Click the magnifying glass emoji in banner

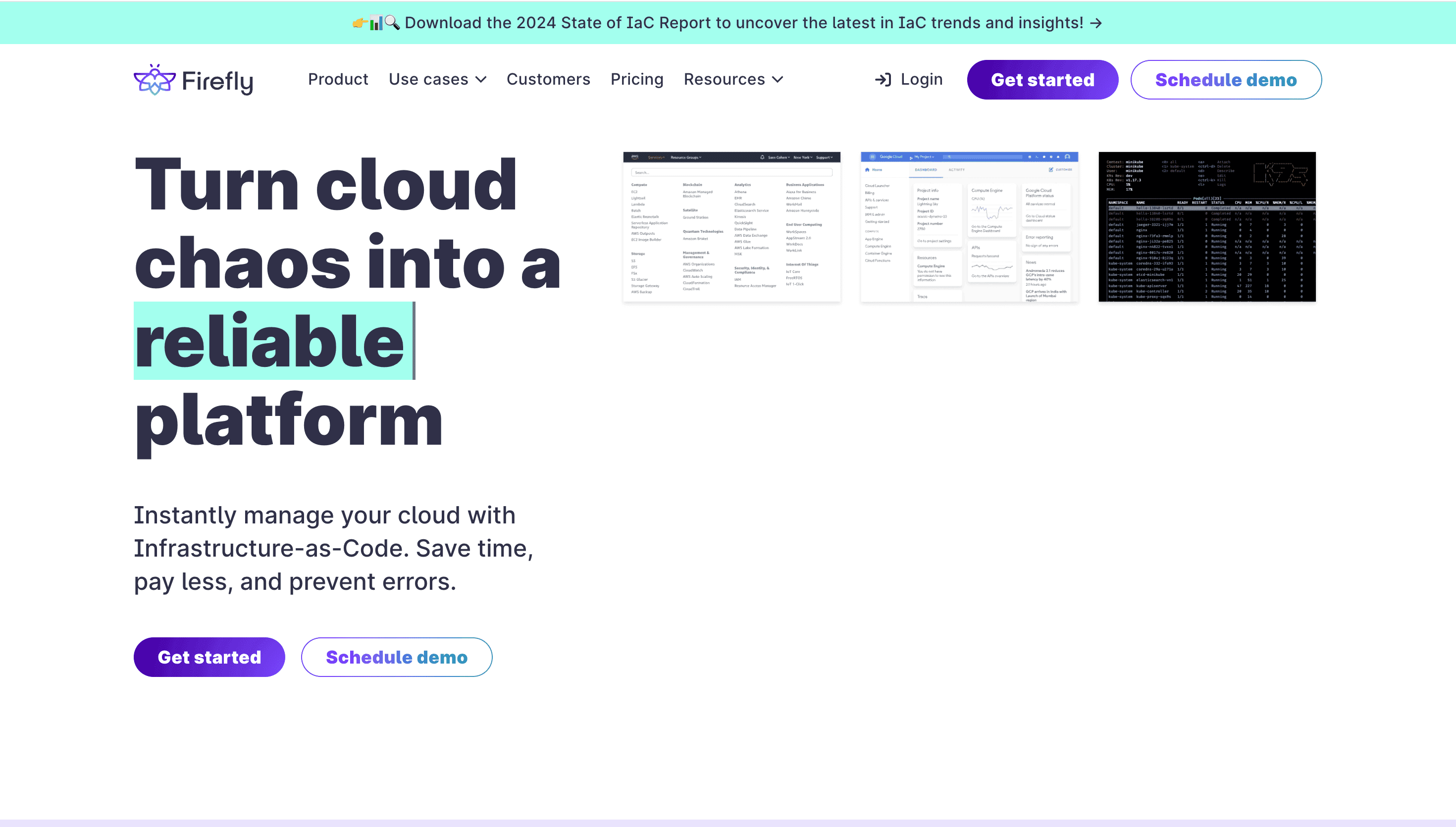(x=392, y=23)
